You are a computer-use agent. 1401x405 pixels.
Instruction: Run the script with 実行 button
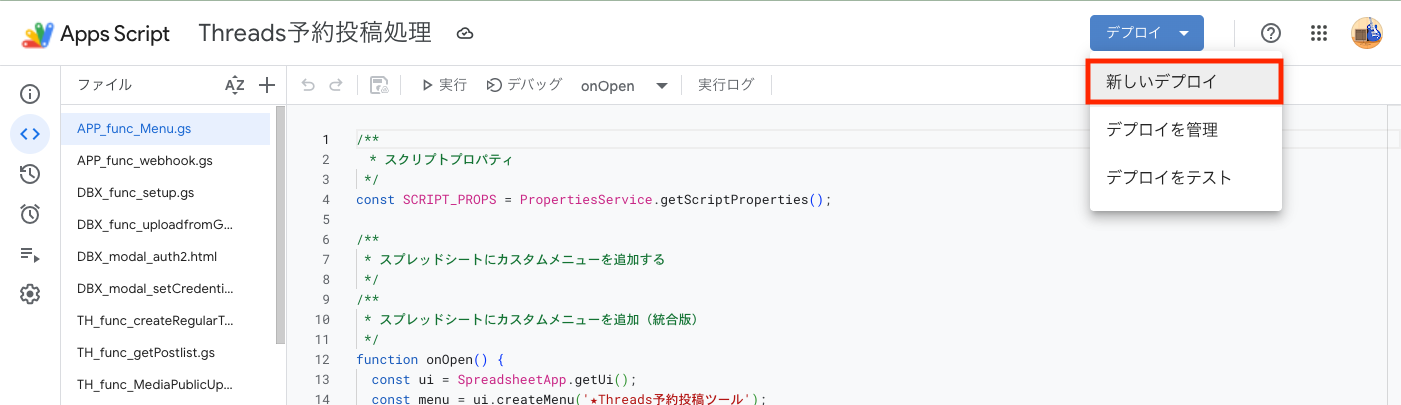(444, 86)
